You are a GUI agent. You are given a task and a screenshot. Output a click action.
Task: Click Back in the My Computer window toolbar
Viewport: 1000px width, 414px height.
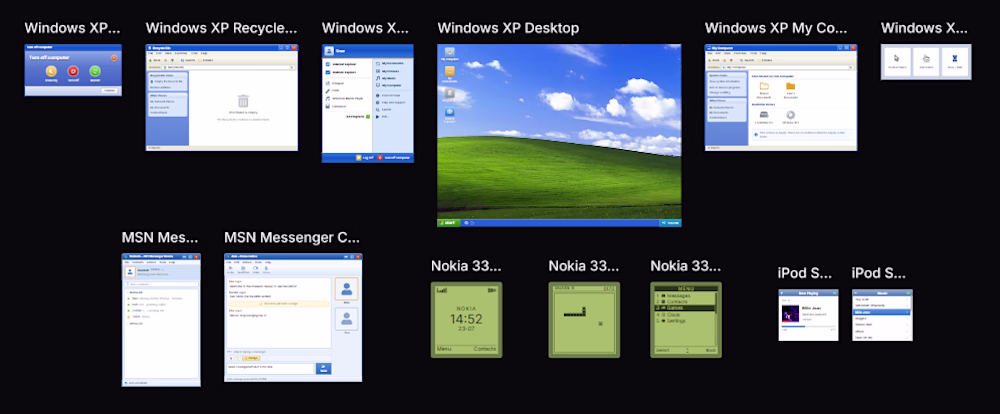click(714, 60)
